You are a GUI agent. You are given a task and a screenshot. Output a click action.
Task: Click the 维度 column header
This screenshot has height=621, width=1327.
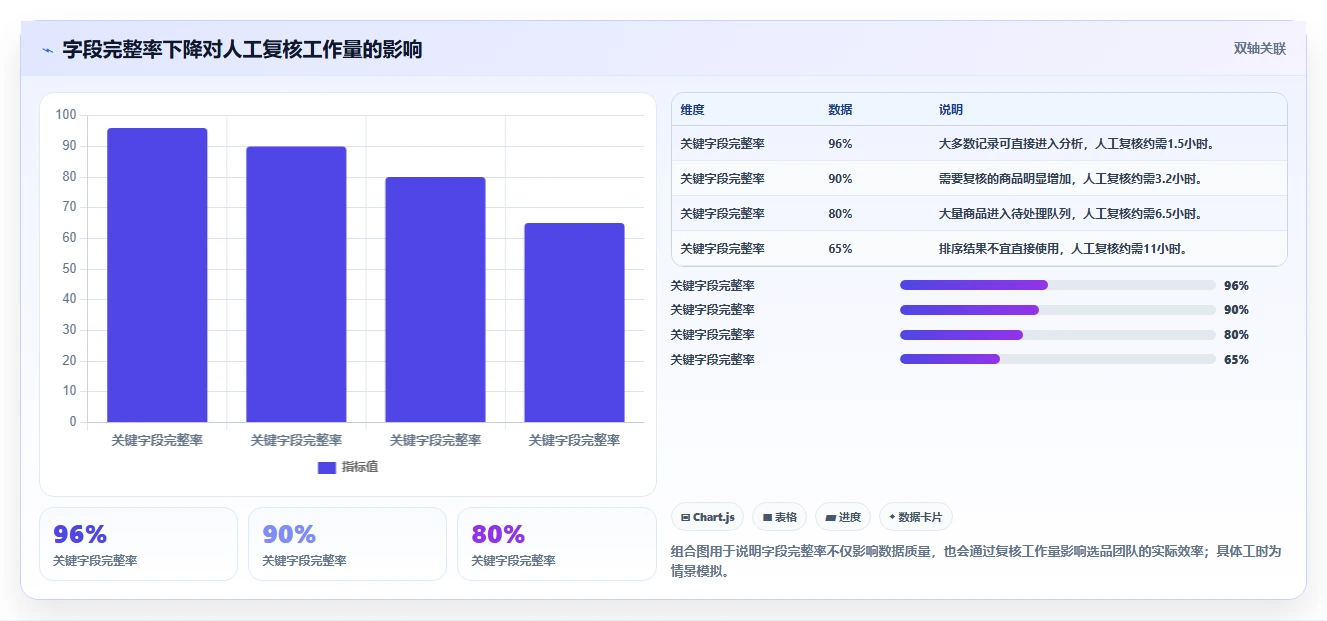point(692,110)
